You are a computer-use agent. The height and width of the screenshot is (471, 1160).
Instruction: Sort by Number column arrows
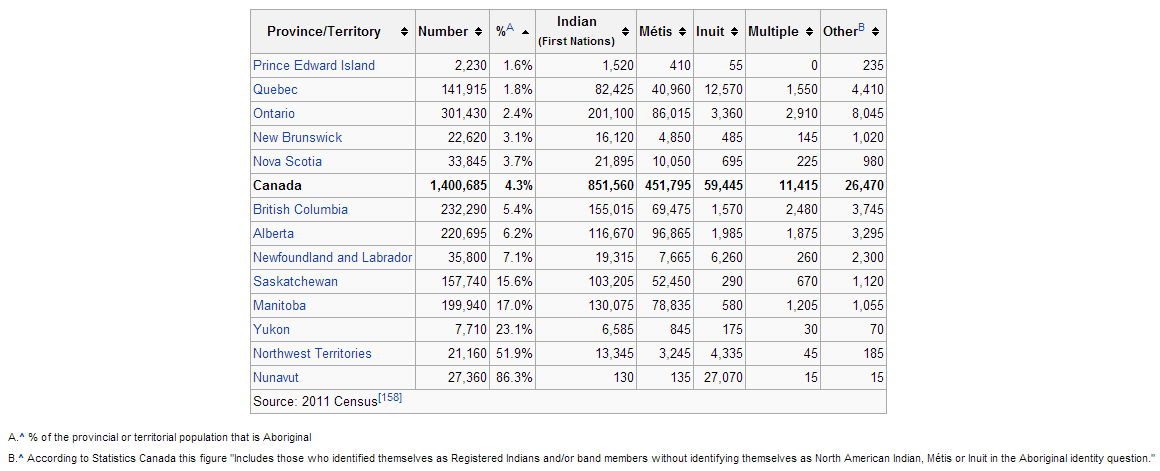[x=480, y=32]
